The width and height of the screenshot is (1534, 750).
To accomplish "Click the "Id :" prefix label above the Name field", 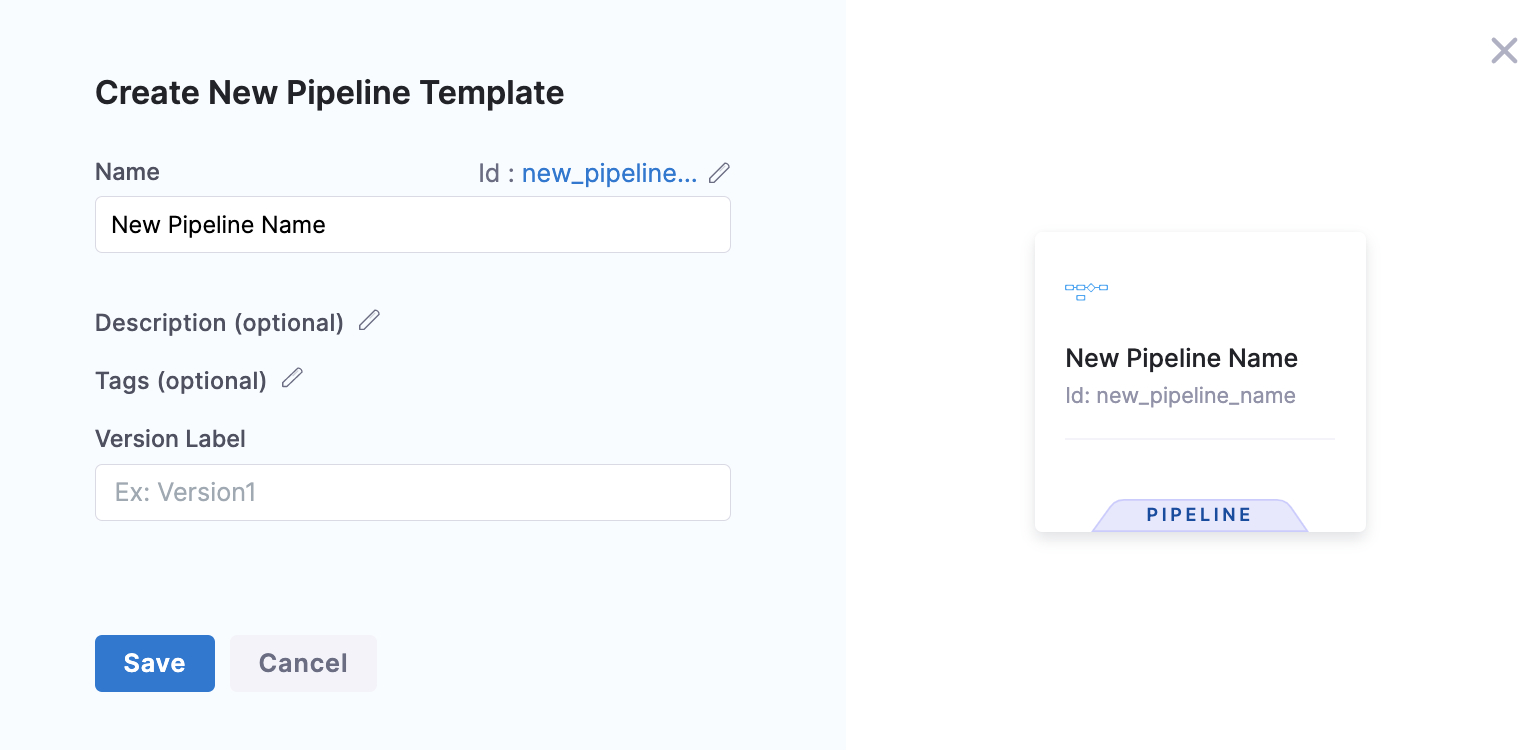I will click(496, 173).
